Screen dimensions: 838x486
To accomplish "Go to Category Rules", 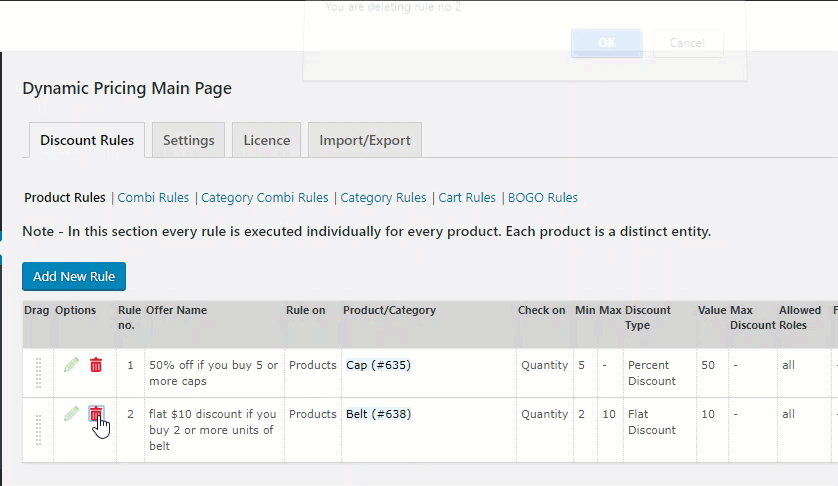I will (x=383, y=197).
